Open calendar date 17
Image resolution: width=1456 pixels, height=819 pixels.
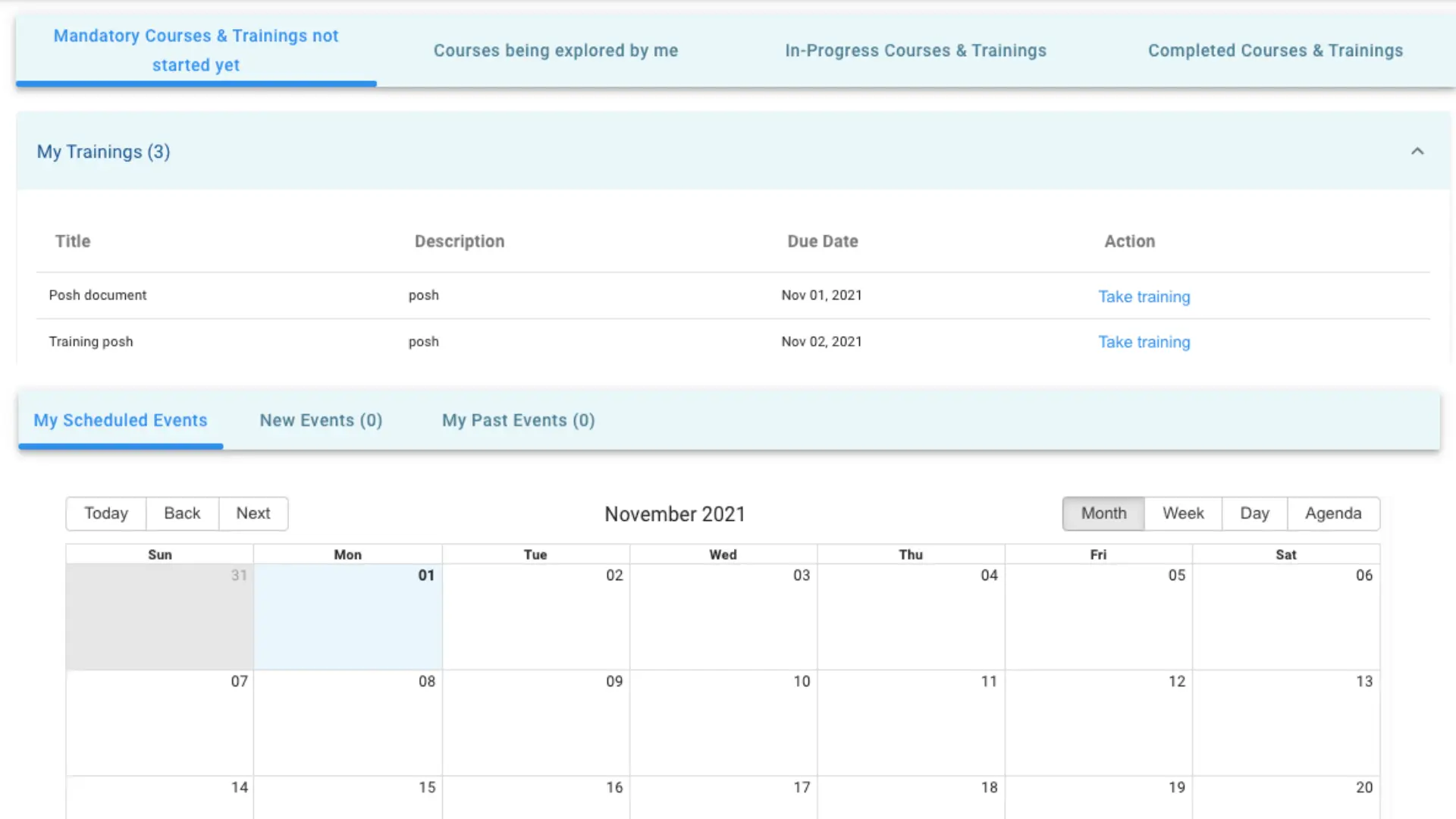click(x=802, y=787)
